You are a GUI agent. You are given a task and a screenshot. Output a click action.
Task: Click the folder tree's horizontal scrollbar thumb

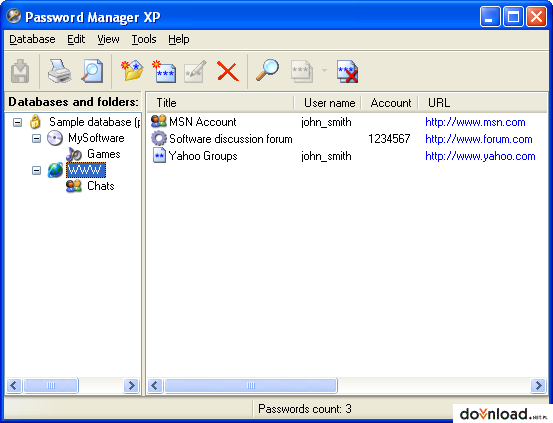51,385
